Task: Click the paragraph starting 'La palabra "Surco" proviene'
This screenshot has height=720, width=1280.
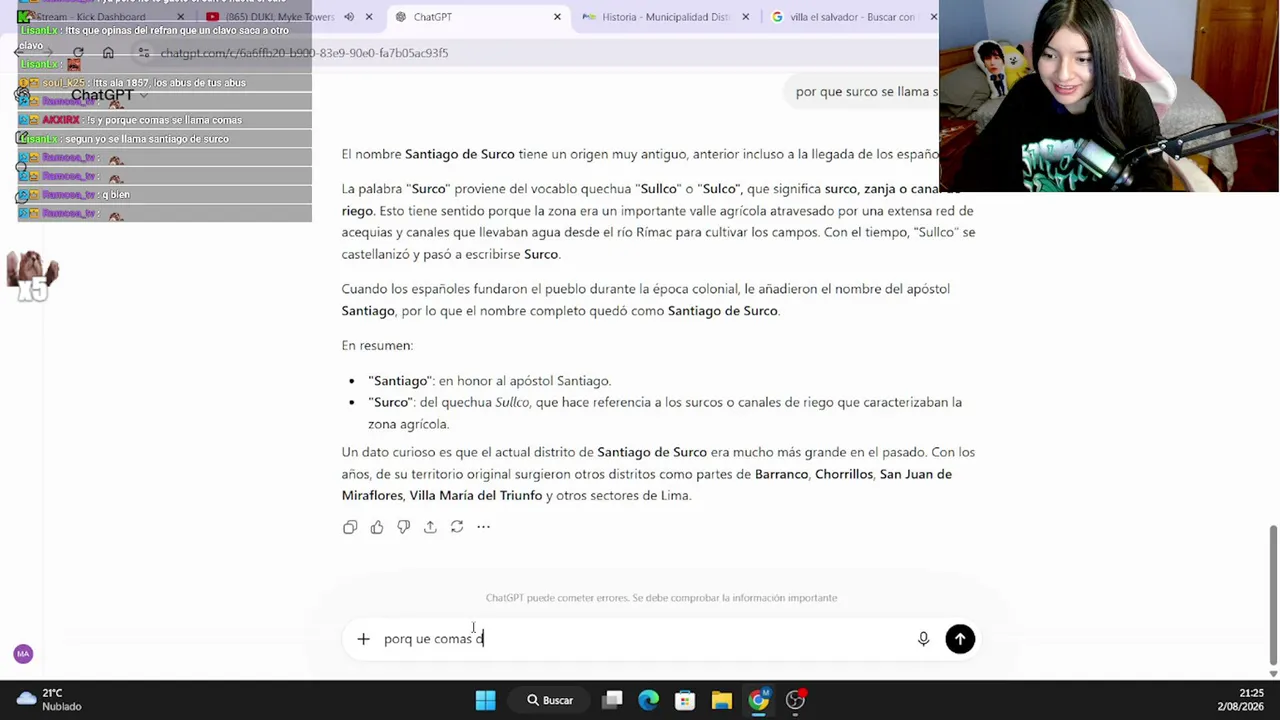Action: pos(658,221)
